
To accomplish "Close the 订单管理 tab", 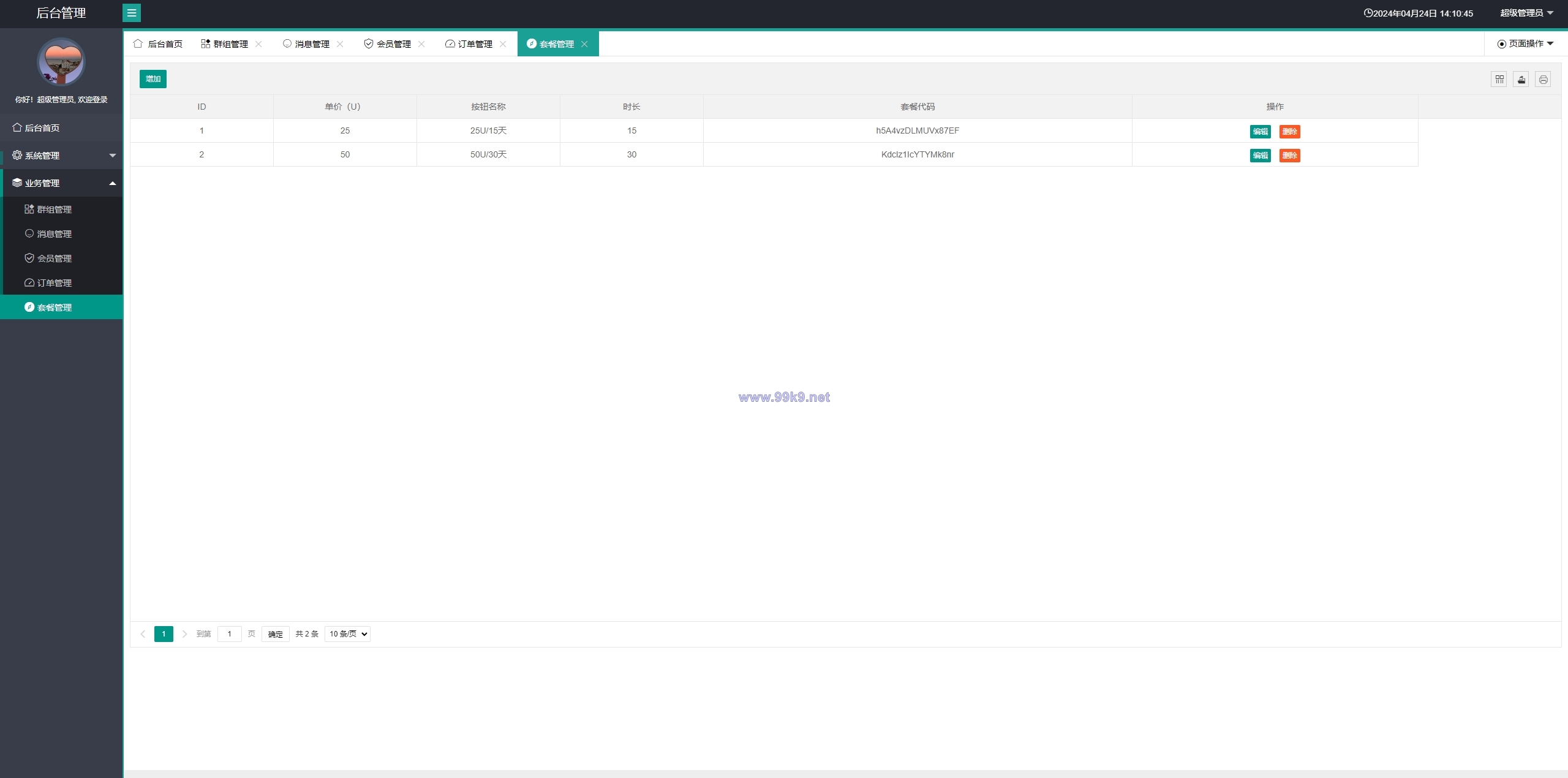I will point(503,44).
